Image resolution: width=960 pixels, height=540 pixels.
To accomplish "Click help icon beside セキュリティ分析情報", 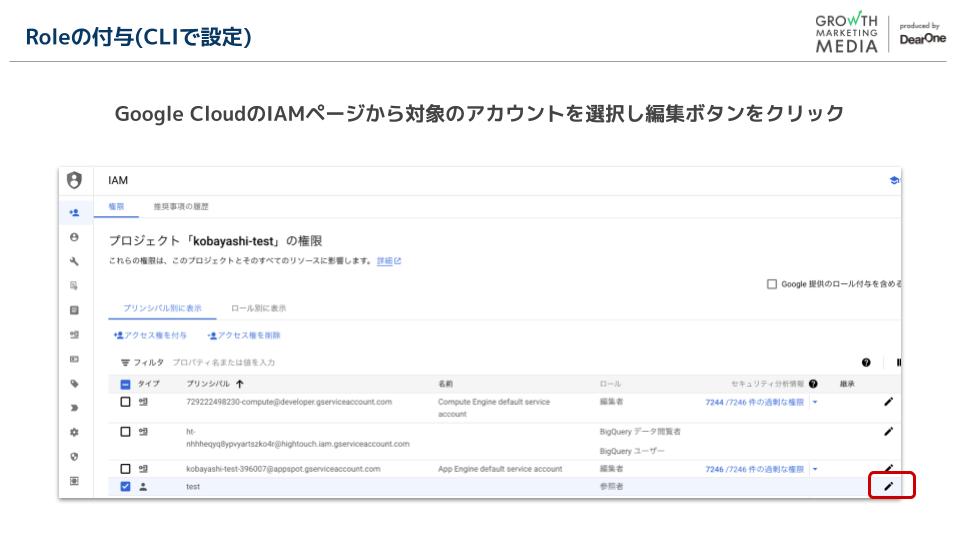I will tap(813, 384).
